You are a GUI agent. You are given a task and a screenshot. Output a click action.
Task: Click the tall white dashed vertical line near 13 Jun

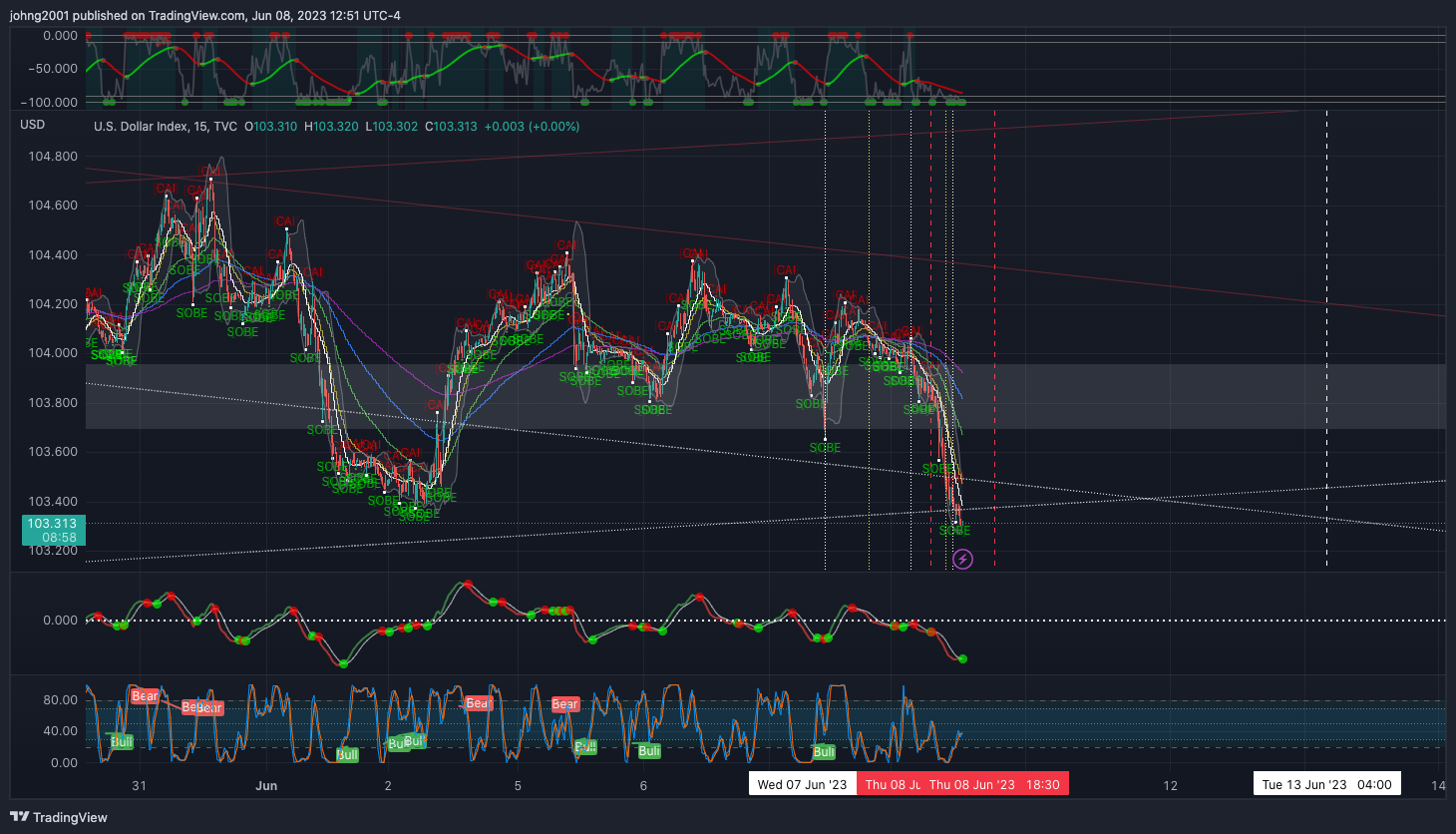coord(1326,338)
